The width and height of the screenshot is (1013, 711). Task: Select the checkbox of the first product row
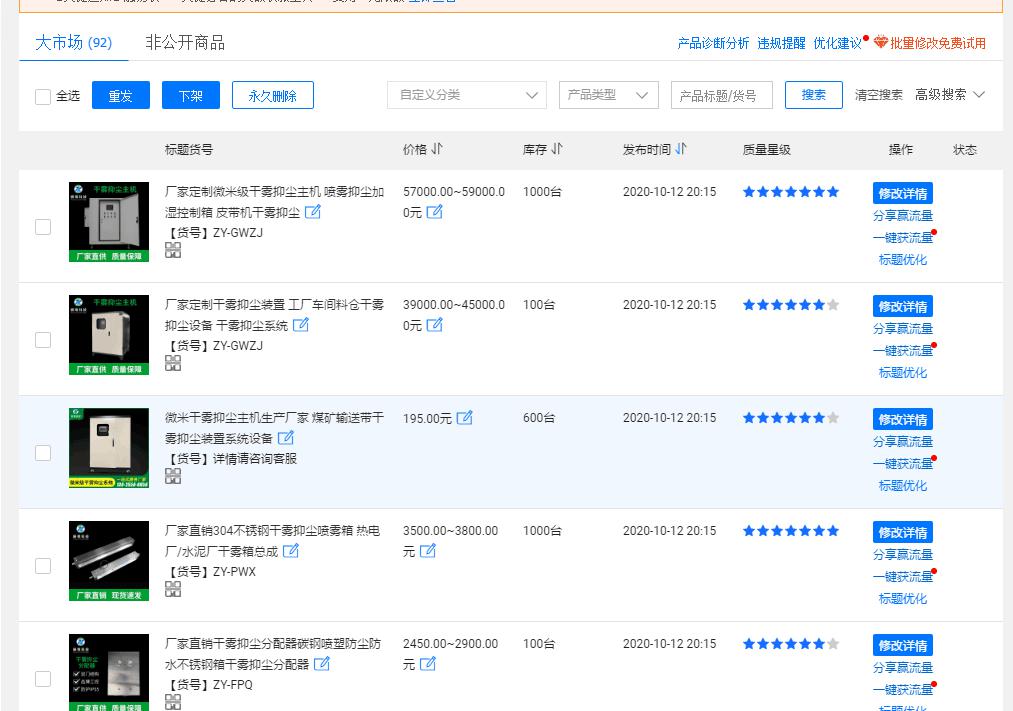point(42,227)
